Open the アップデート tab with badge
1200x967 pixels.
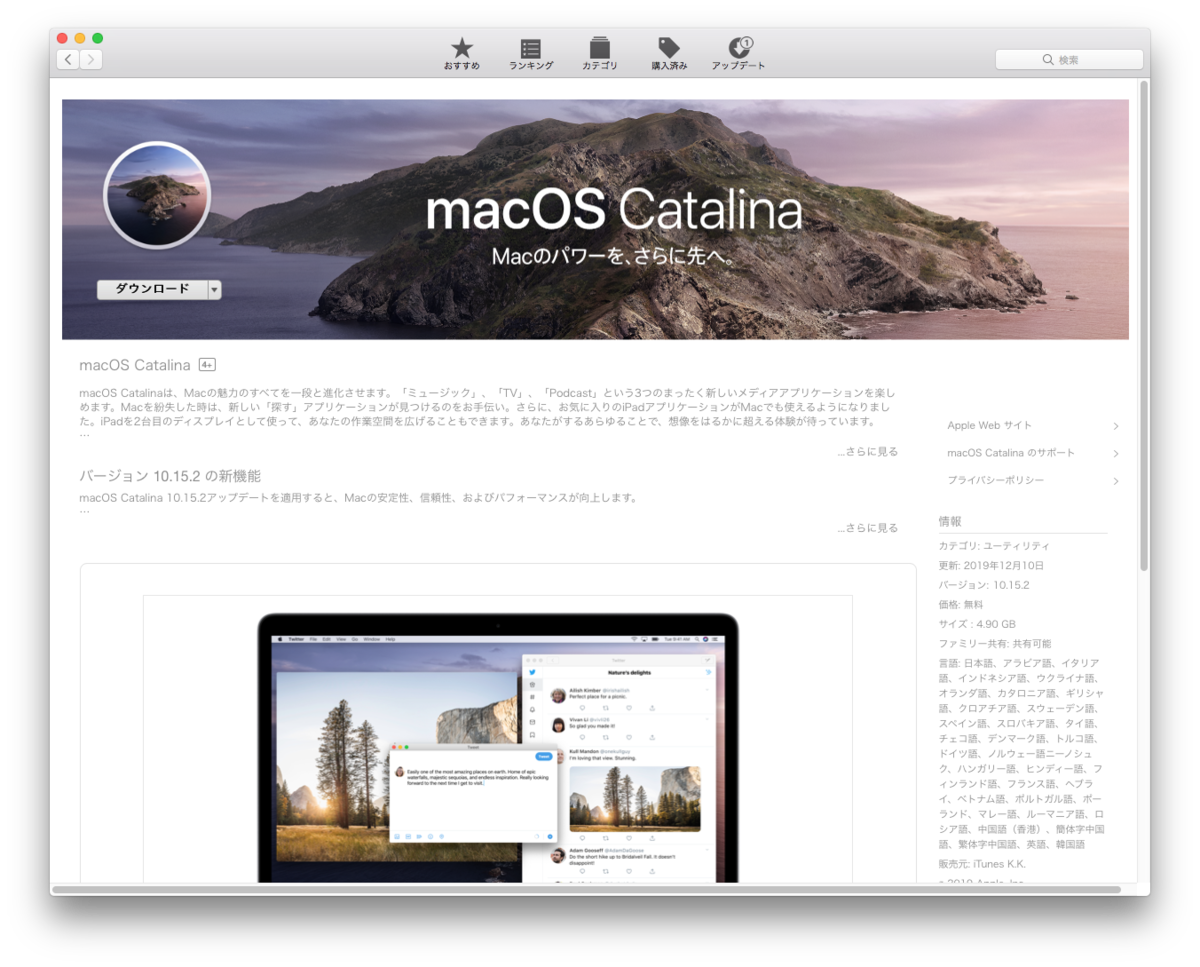[x=739, y=54]
